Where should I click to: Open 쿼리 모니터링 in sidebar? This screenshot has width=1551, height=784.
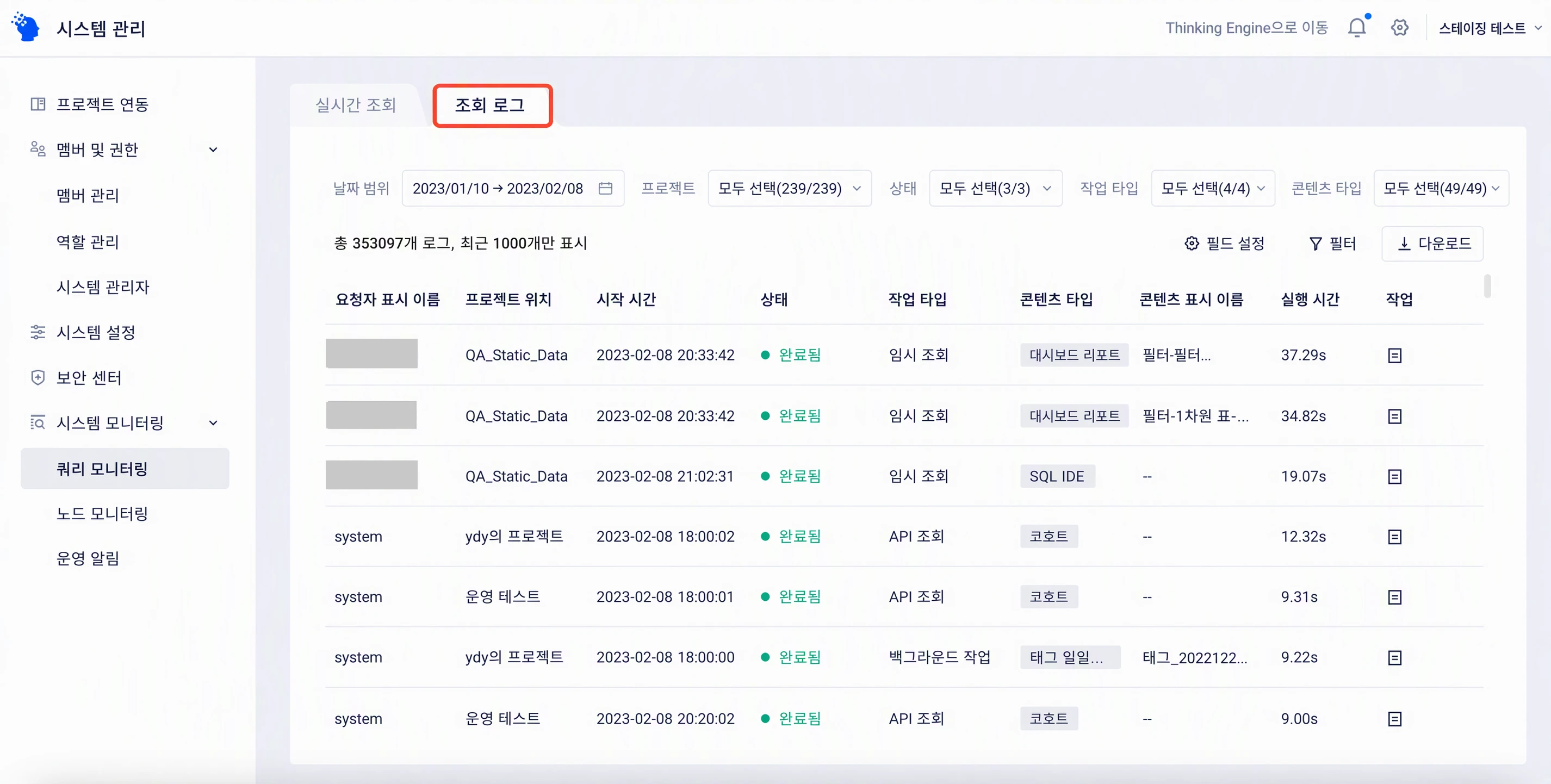(x=125, y=469)
